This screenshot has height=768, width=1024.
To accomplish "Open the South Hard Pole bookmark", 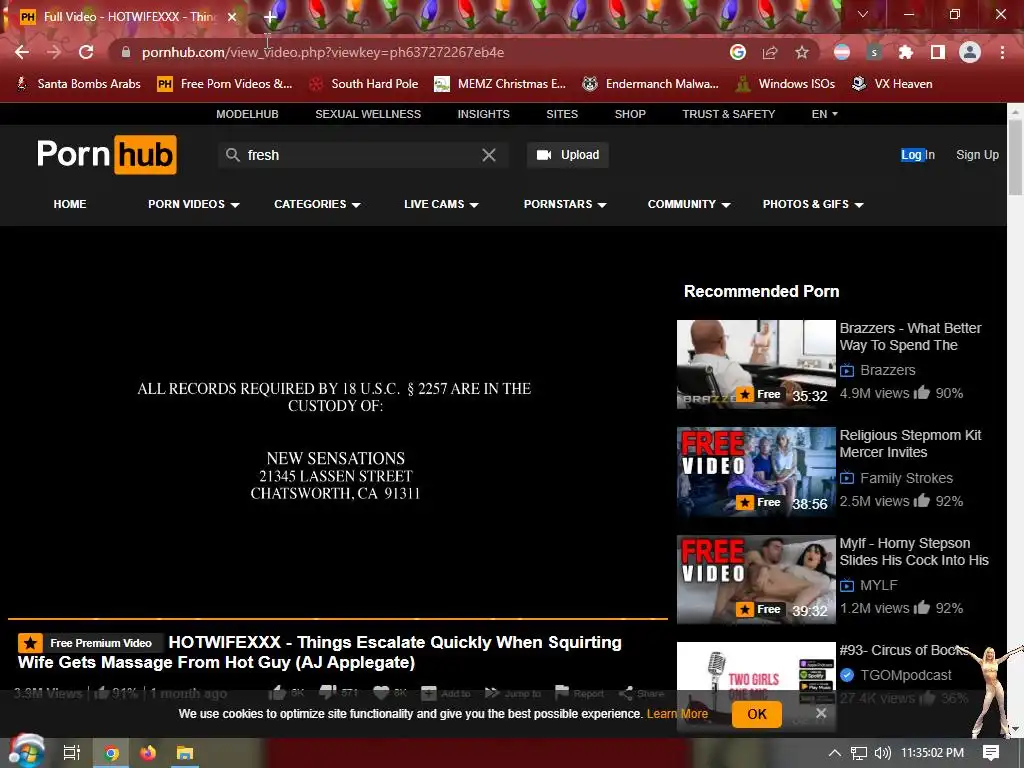I will (363, 84).
